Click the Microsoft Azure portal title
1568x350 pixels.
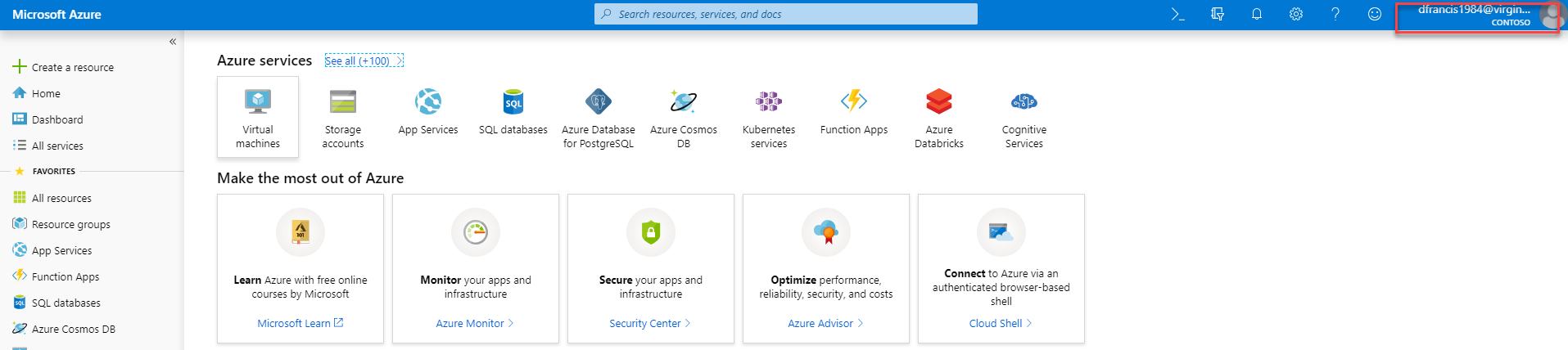[56, 15]
